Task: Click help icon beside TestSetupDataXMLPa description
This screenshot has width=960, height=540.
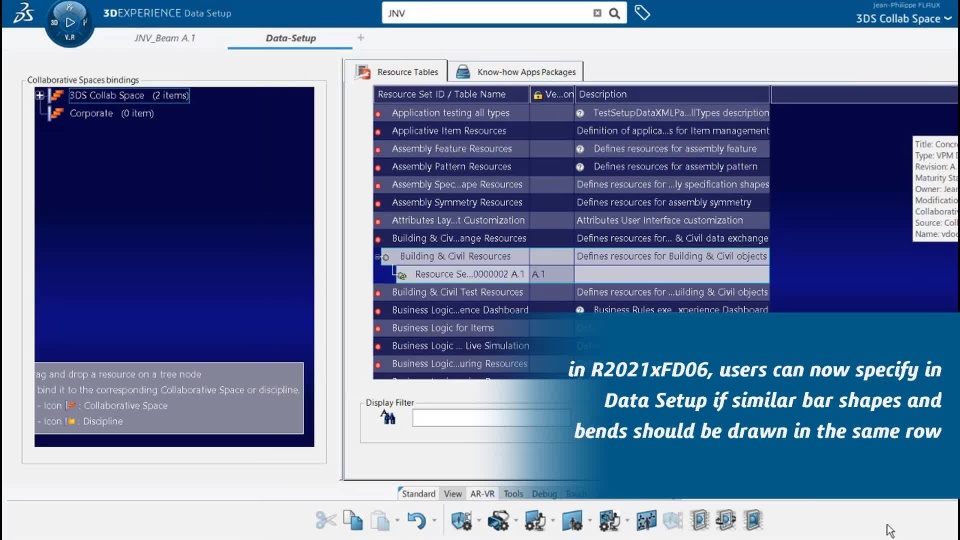Action: 580,113
